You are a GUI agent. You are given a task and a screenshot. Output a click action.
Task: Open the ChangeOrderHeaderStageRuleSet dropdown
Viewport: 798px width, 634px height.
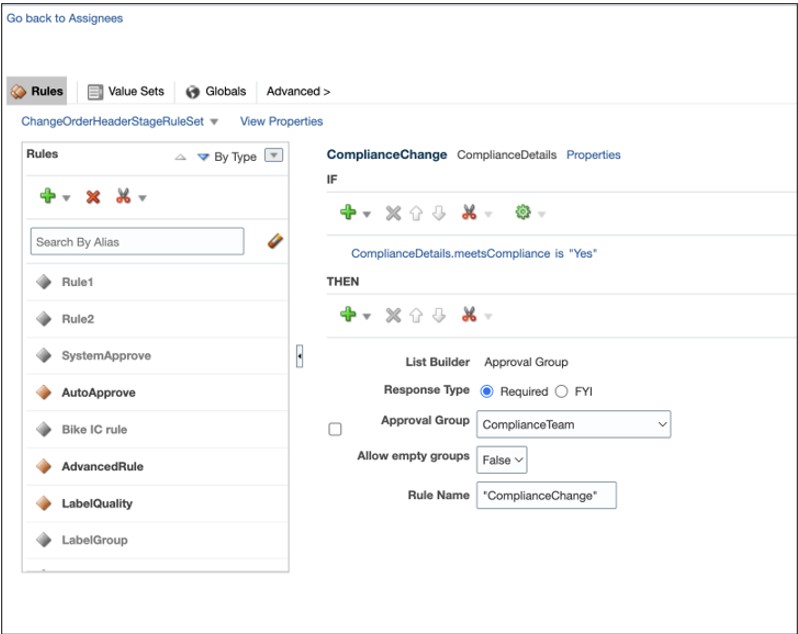coord(214,122)
